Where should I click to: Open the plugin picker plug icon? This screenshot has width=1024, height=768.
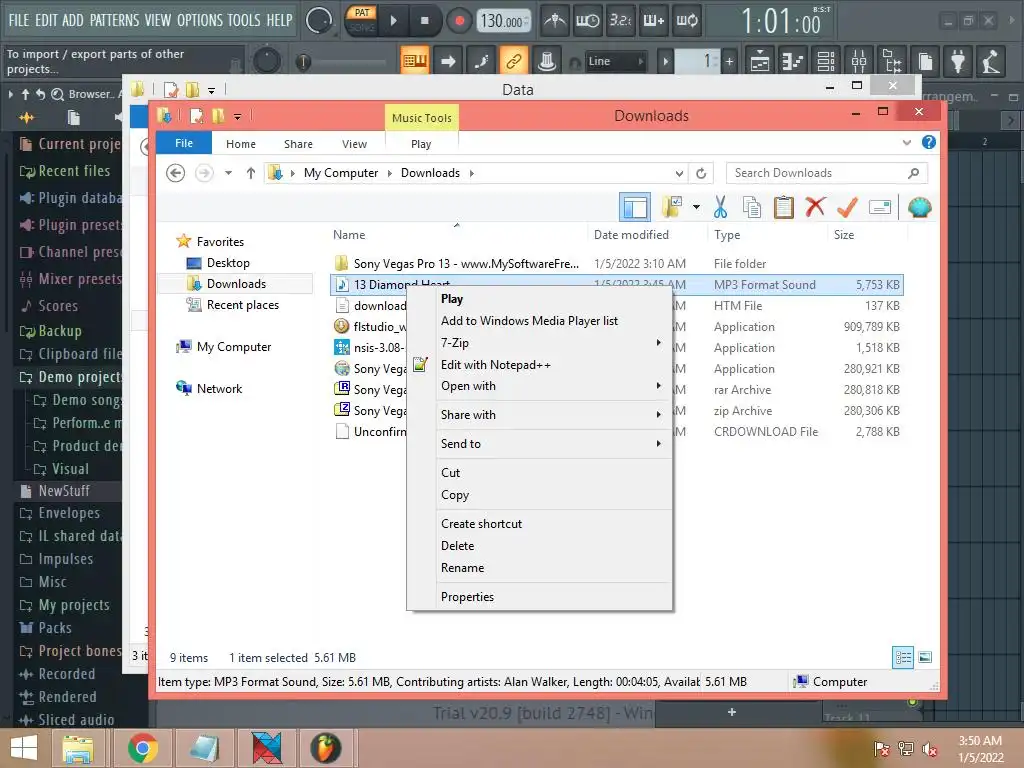pos(958,61)
